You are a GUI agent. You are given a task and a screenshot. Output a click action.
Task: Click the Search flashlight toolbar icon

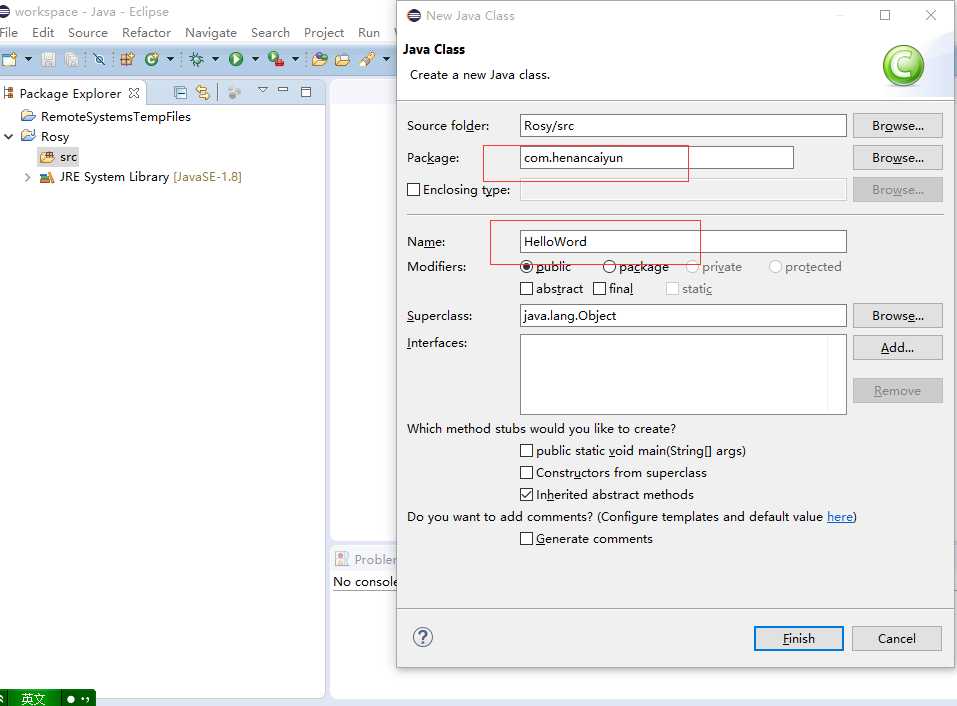click(367, 59)
